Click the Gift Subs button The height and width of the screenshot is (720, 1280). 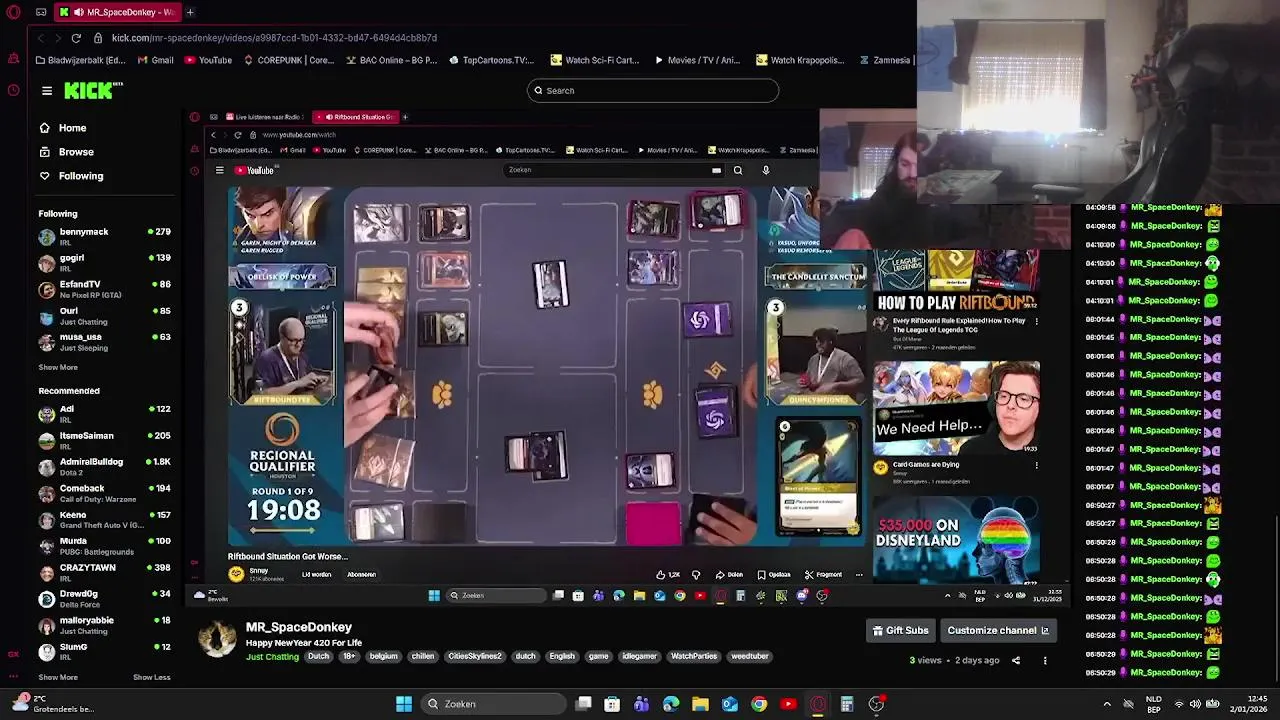(901, 630)
